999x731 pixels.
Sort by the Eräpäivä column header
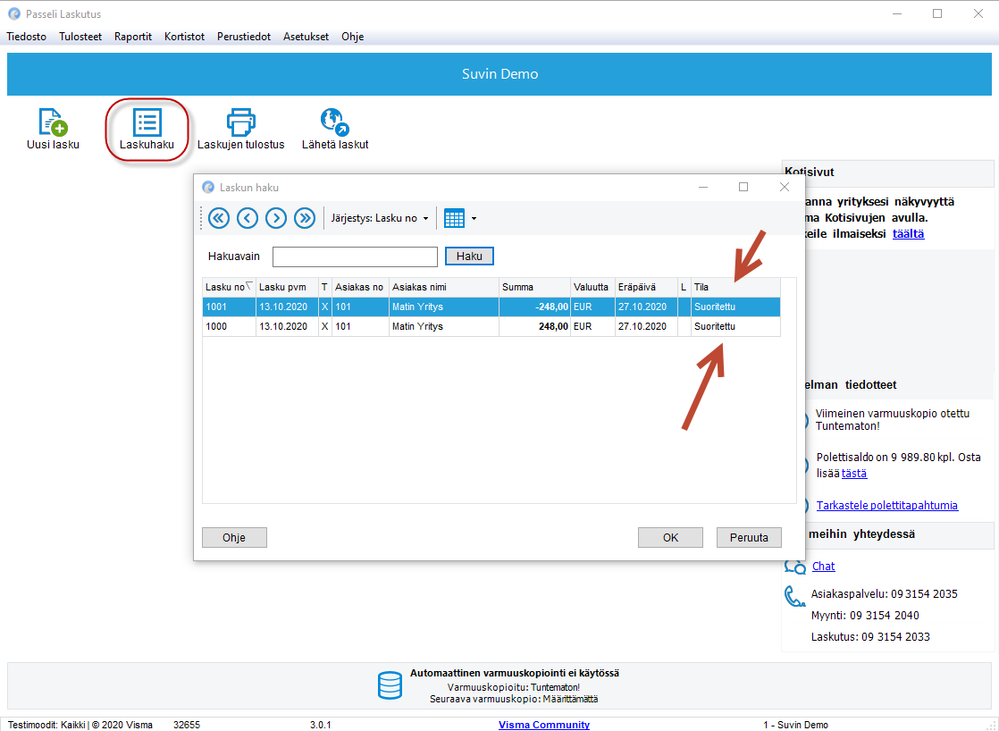(646, 287)
